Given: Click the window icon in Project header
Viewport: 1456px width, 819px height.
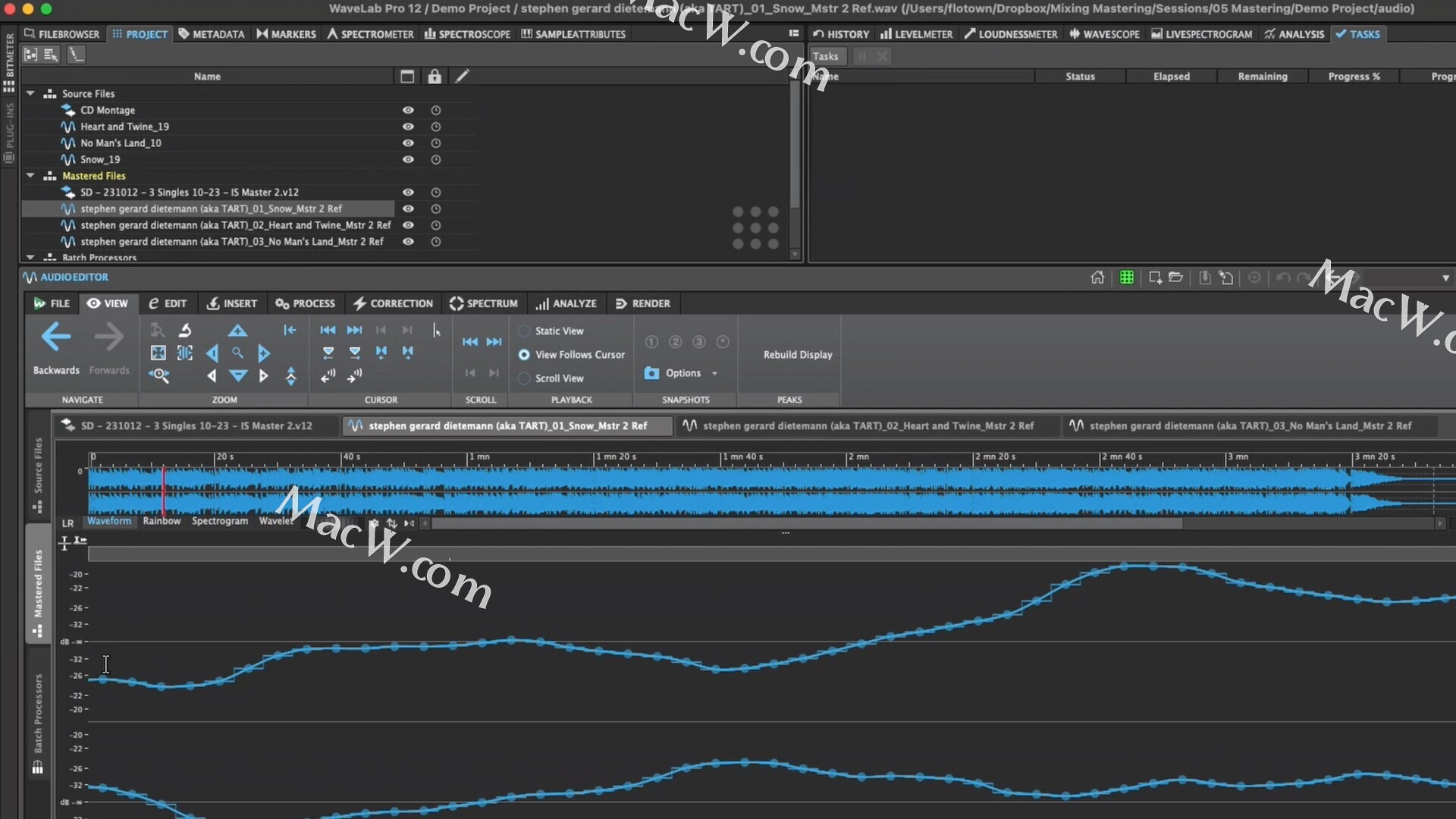Looking at the screenshot, I should tap(407, 77).
